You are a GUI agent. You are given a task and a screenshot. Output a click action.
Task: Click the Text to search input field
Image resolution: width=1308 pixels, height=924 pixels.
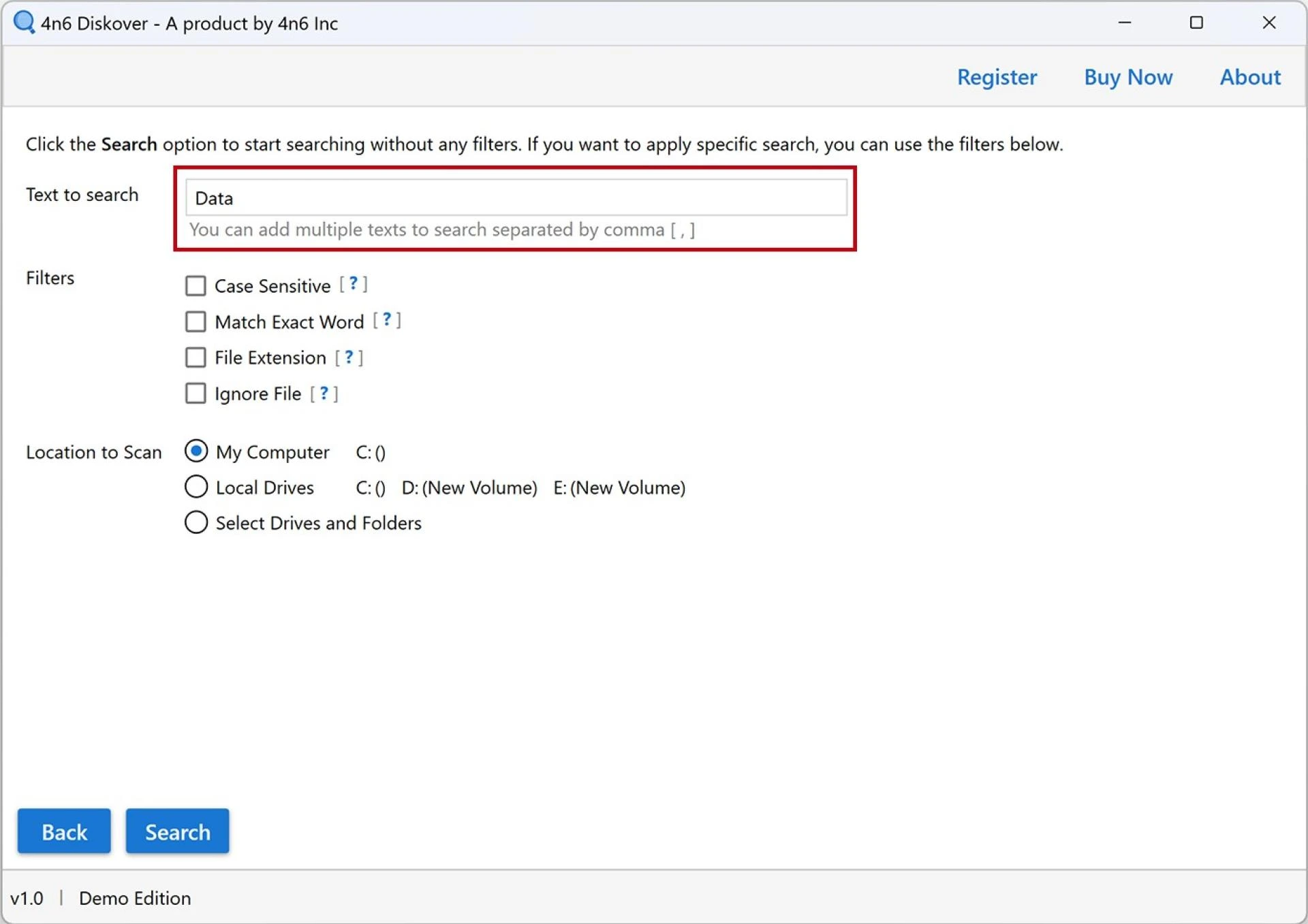point(516,198)
